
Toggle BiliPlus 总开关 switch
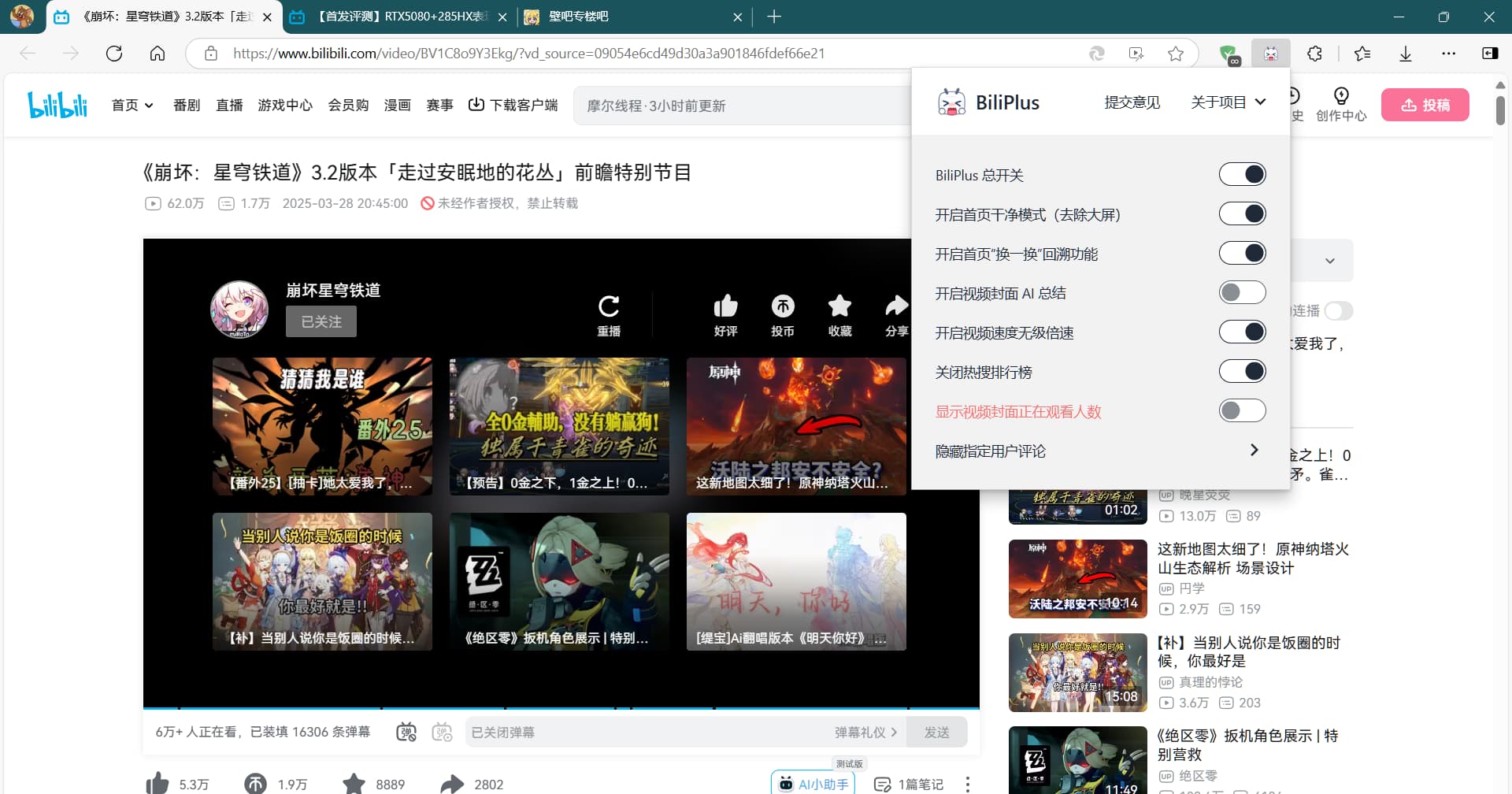(x=1242, y=174)
